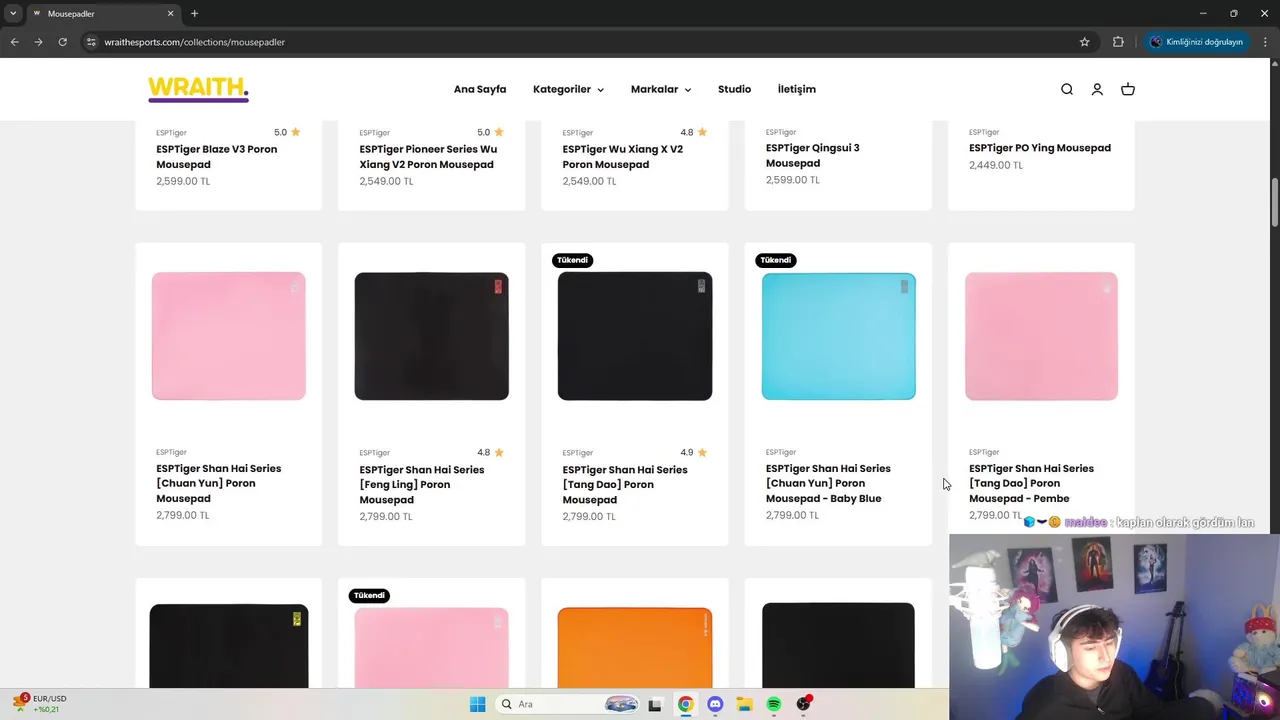Open the site search magnifier icon
Viewport: 1280px width, 720px height.
click(x=1067, y=89)
